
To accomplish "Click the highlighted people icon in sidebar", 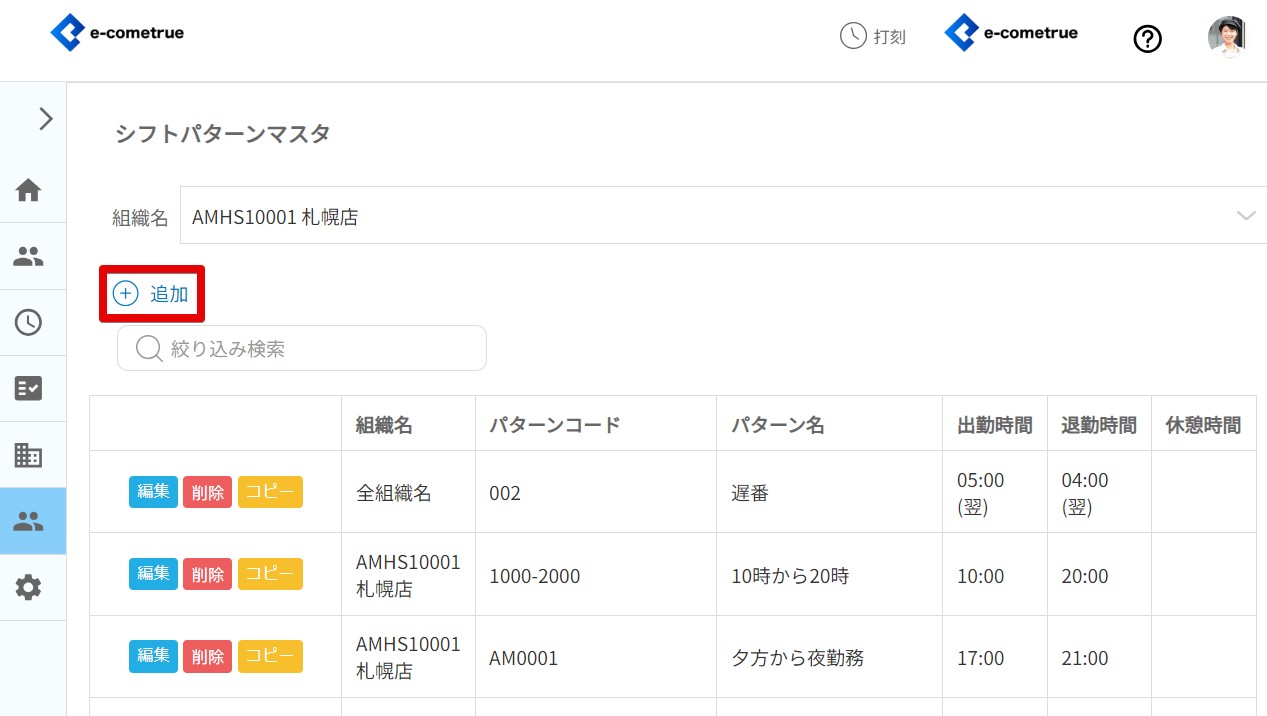I will click(29, 521).
